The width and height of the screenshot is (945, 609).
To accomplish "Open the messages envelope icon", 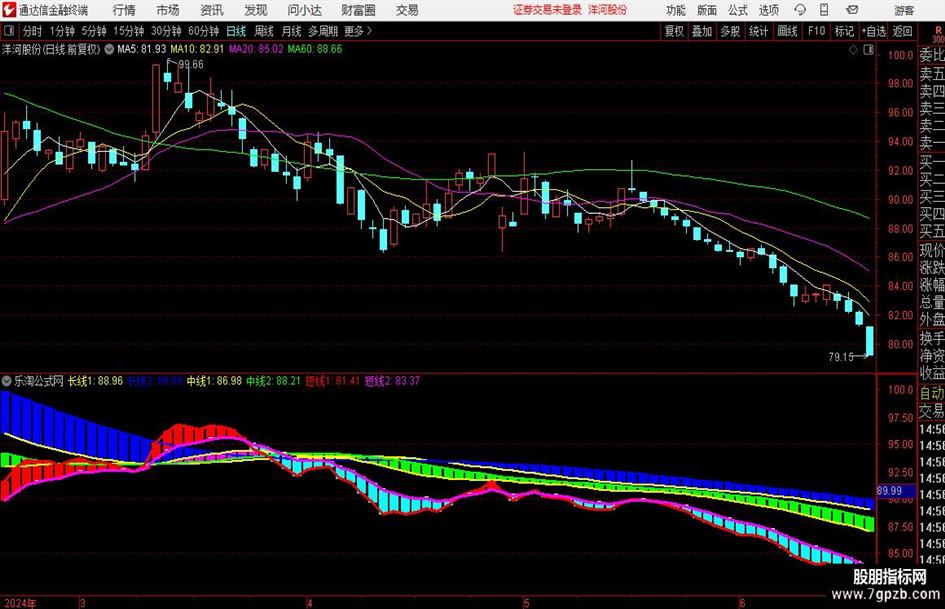I will [852, 10].
